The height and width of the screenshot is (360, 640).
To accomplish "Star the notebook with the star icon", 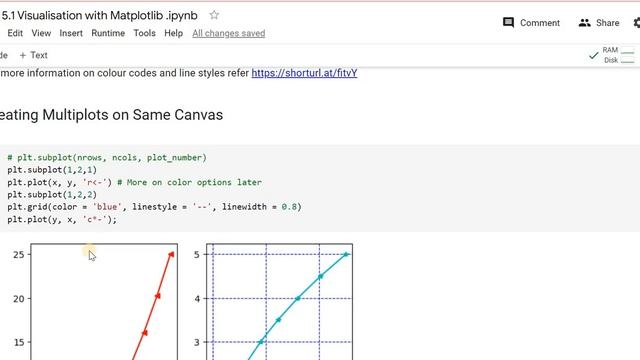I will (x=214, y=15).
